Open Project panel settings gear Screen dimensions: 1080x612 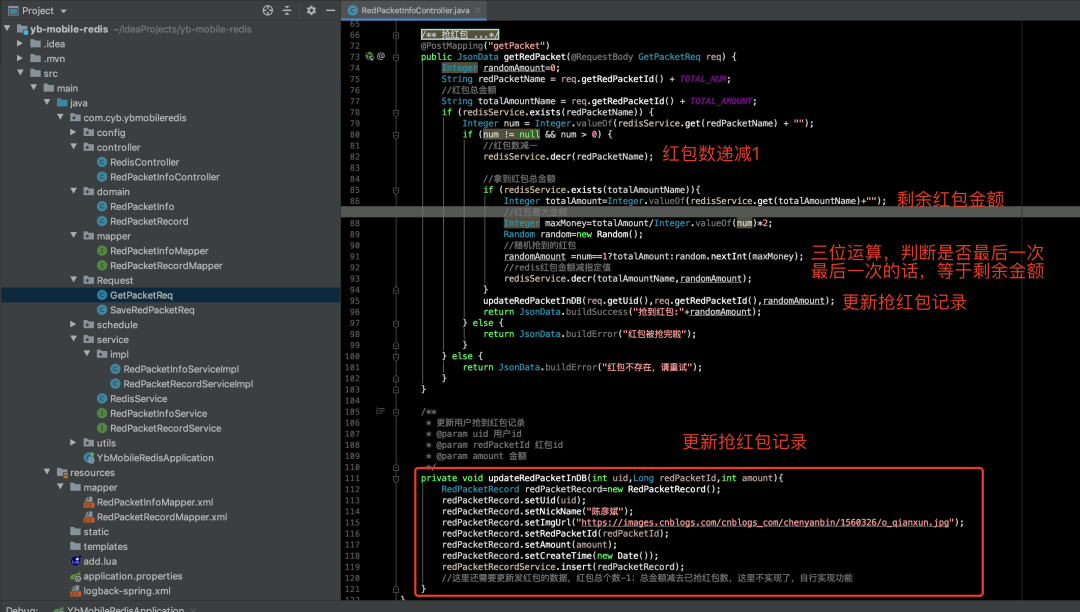pyautogui.click(x=312, y=10)
